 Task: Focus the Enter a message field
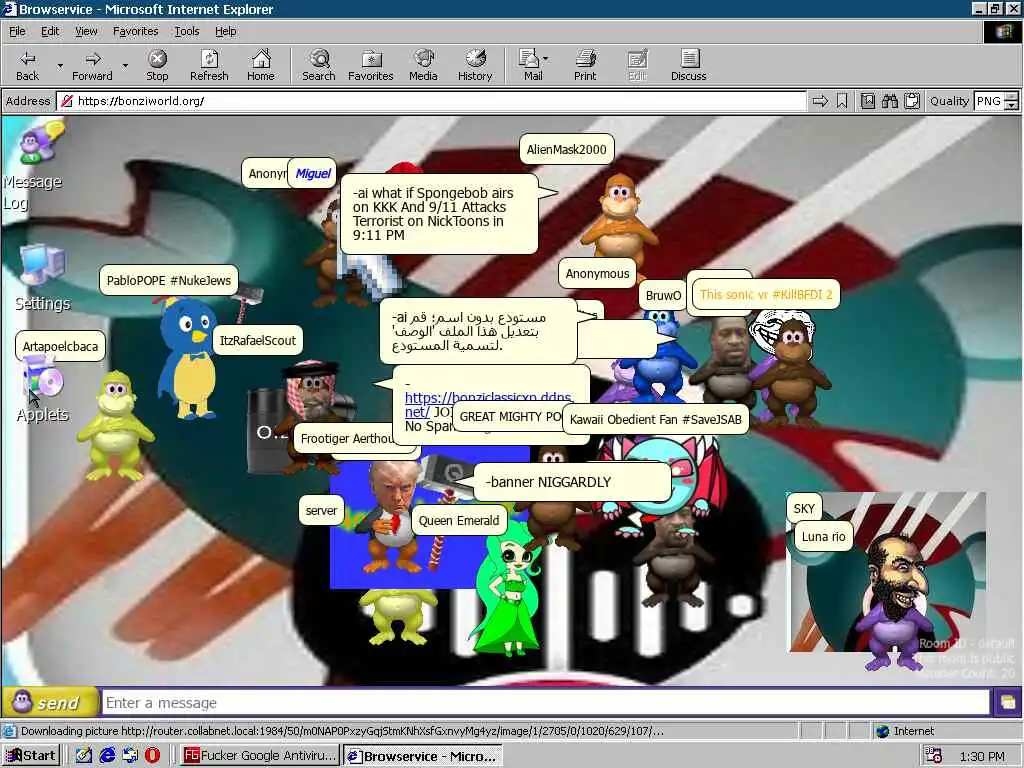point(546,703)
